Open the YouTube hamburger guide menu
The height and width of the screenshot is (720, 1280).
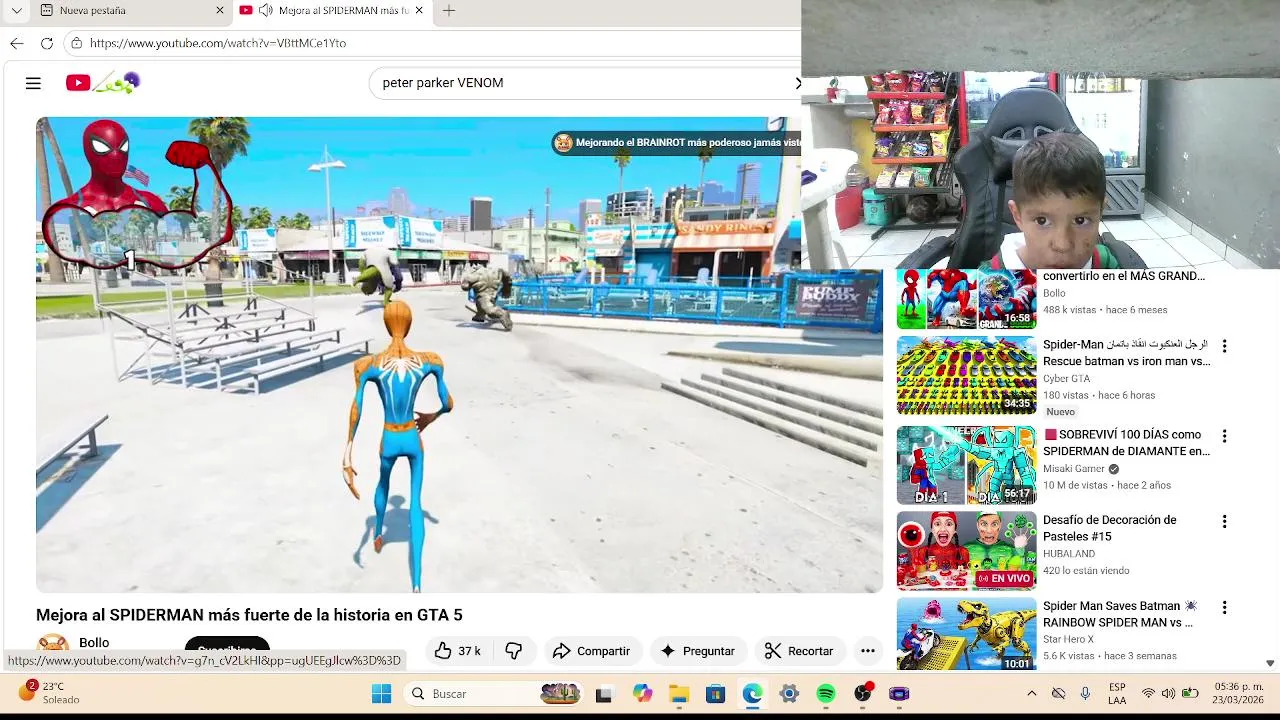[33, 83]
